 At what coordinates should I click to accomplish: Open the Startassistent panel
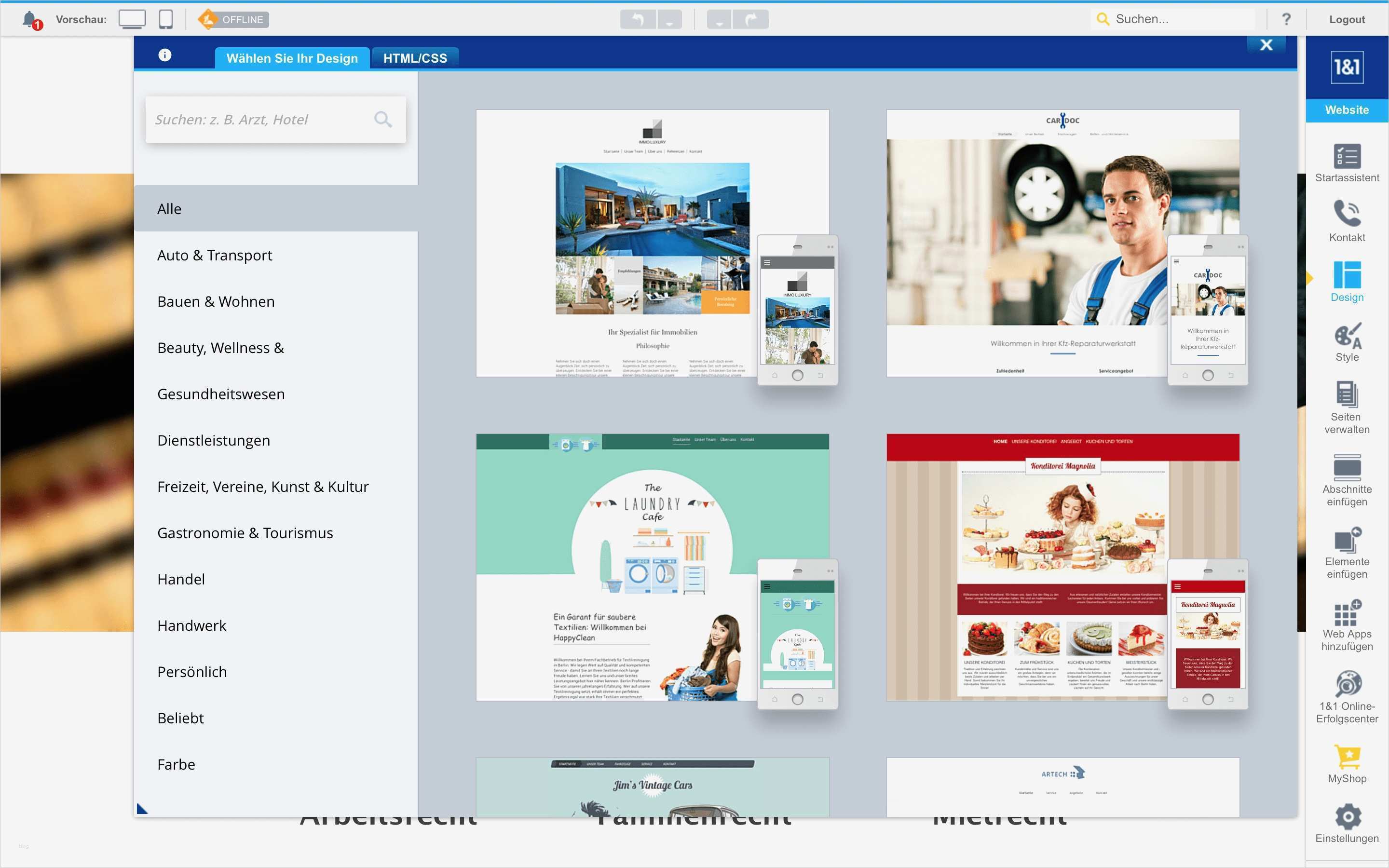1346,163
